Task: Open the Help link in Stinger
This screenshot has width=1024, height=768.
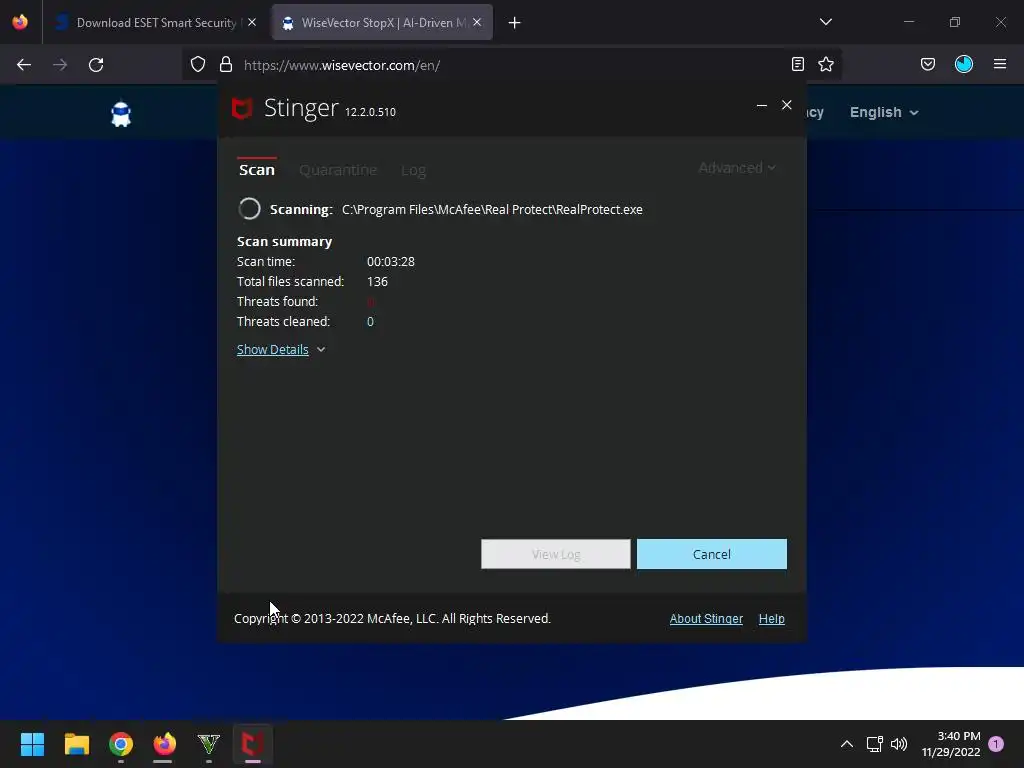Action: pos(771,618)
